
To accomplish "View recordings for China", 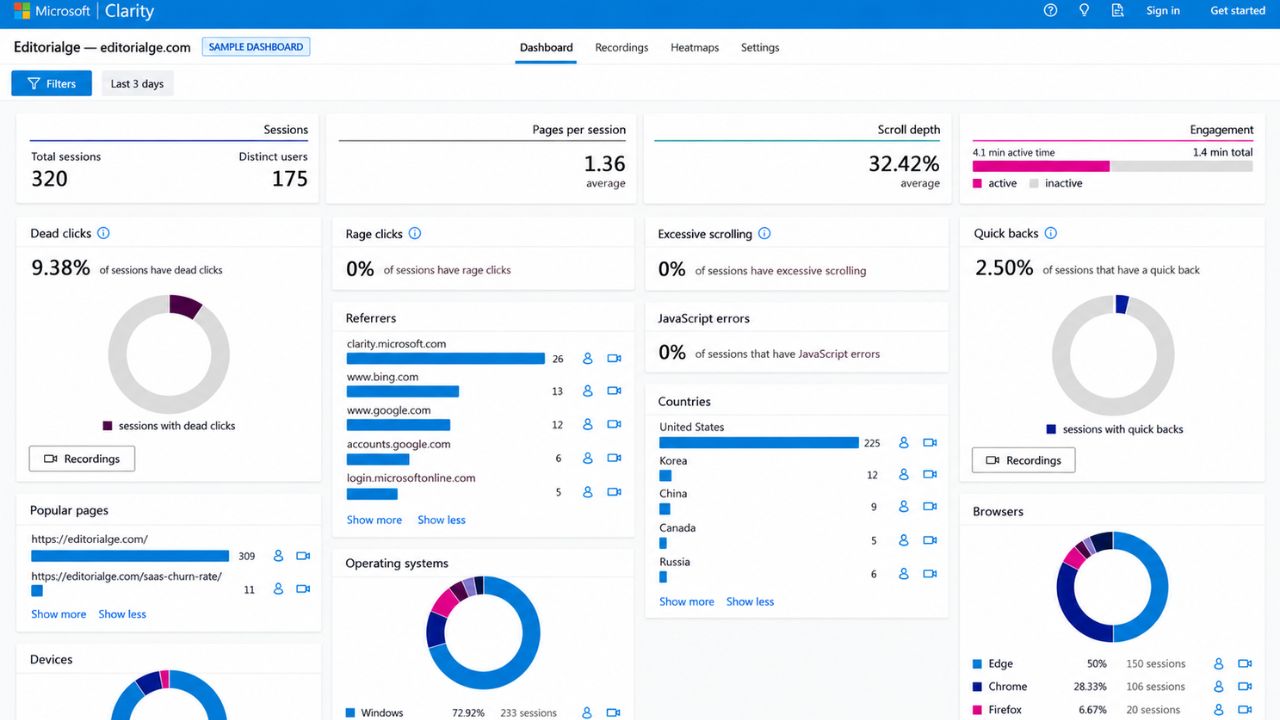I will tap(930, 507).
